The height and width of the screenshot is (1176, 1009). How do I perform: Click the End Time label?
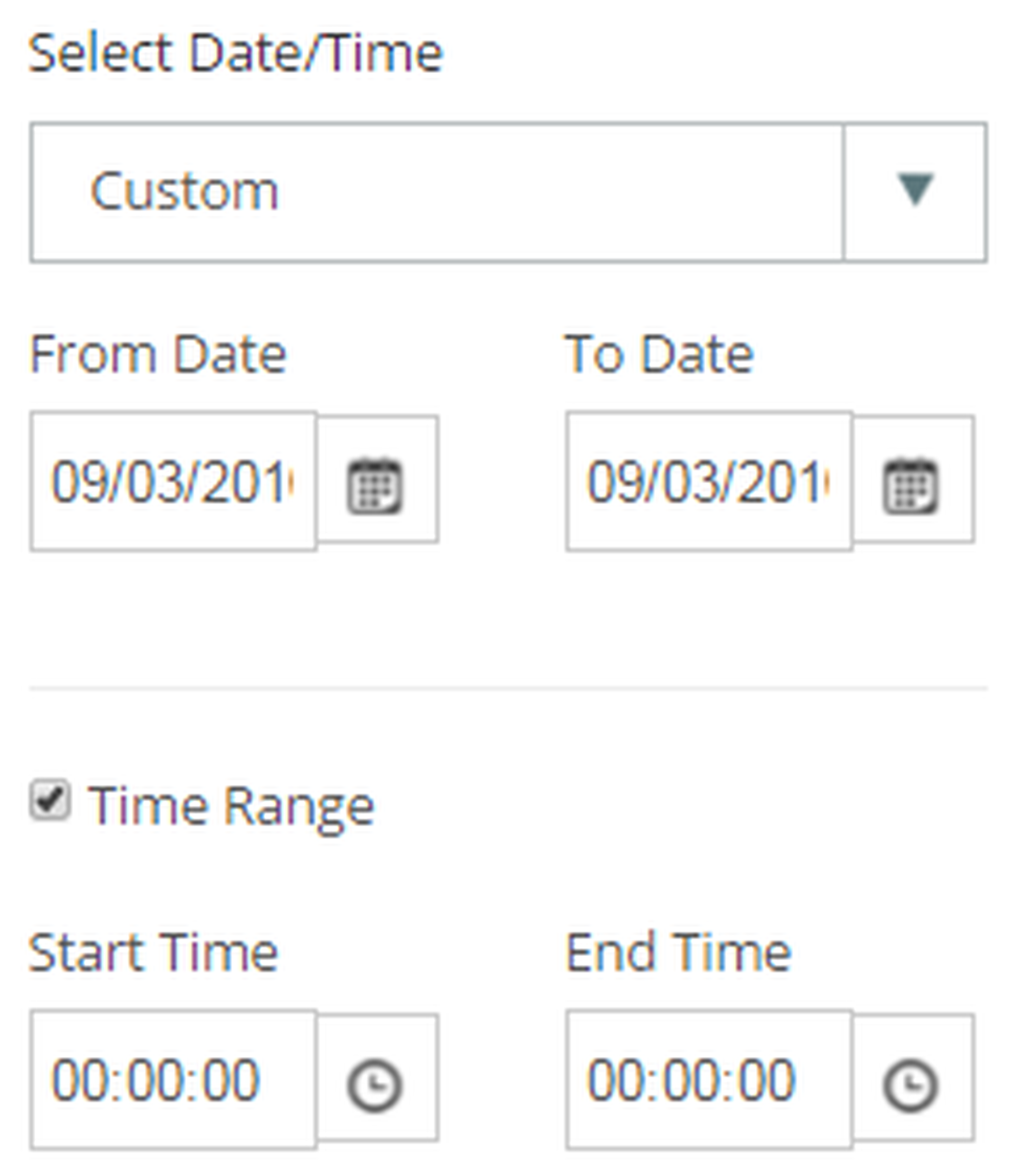678,954
